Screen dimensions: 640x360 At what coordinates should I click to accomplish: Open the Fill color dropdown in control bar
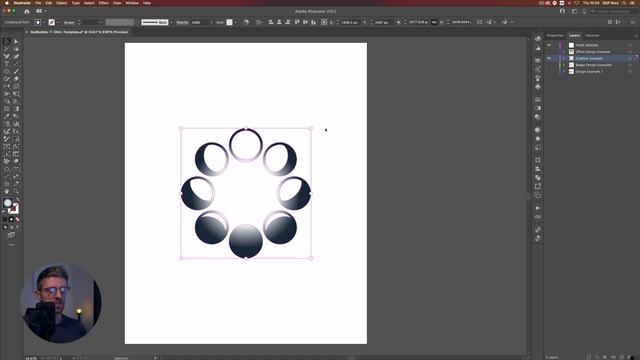44,22
